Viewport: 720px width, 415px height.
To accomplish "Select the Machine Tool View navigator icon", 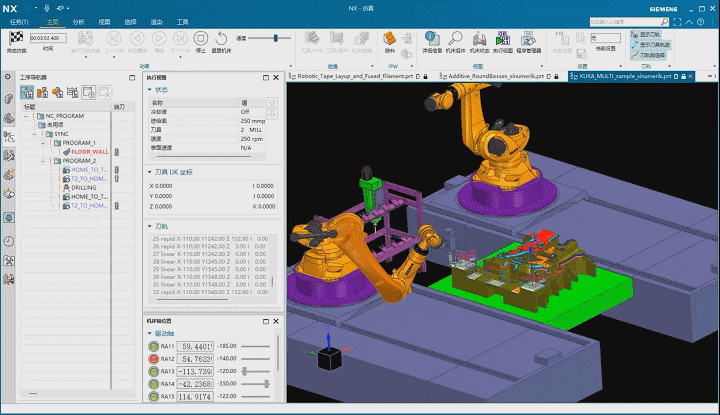I will point(42,92).
